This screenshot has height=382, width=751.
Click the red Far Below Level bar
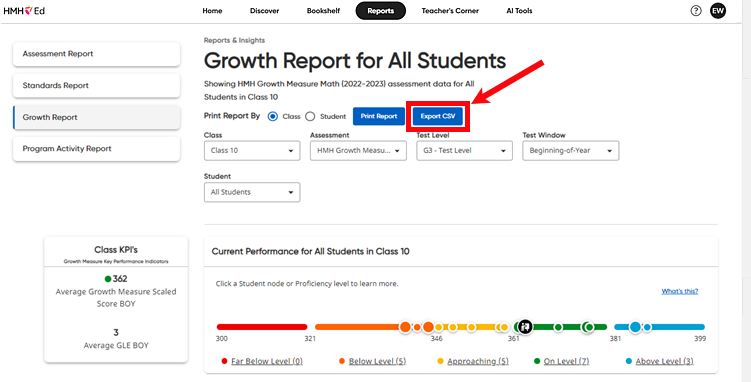262,327
